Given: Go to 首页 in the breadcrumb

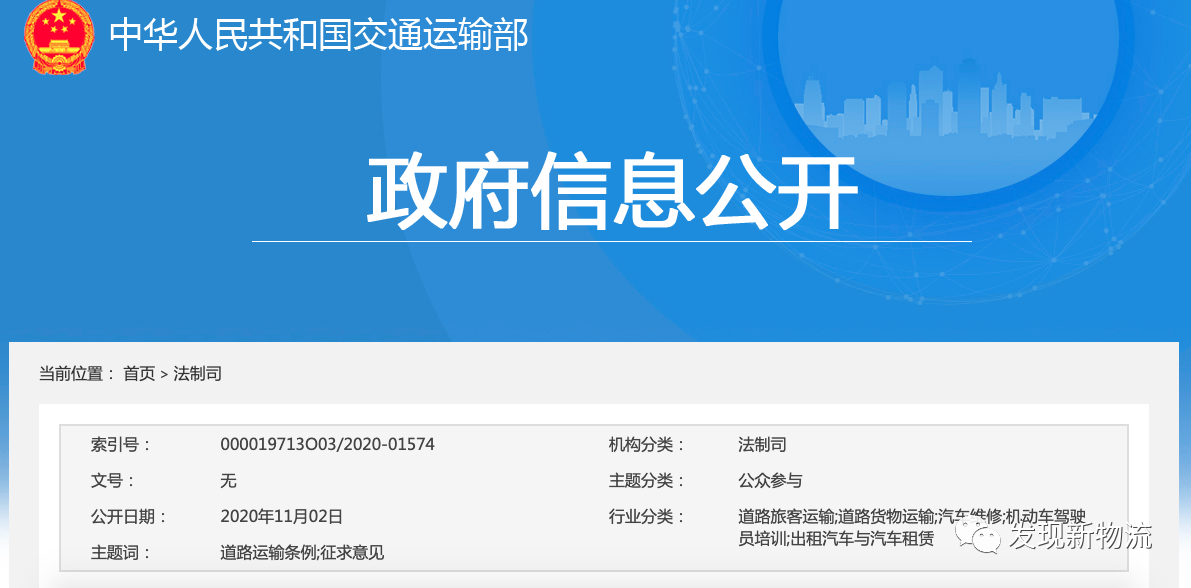Looking at the screenshot, I should coord(139,374).
